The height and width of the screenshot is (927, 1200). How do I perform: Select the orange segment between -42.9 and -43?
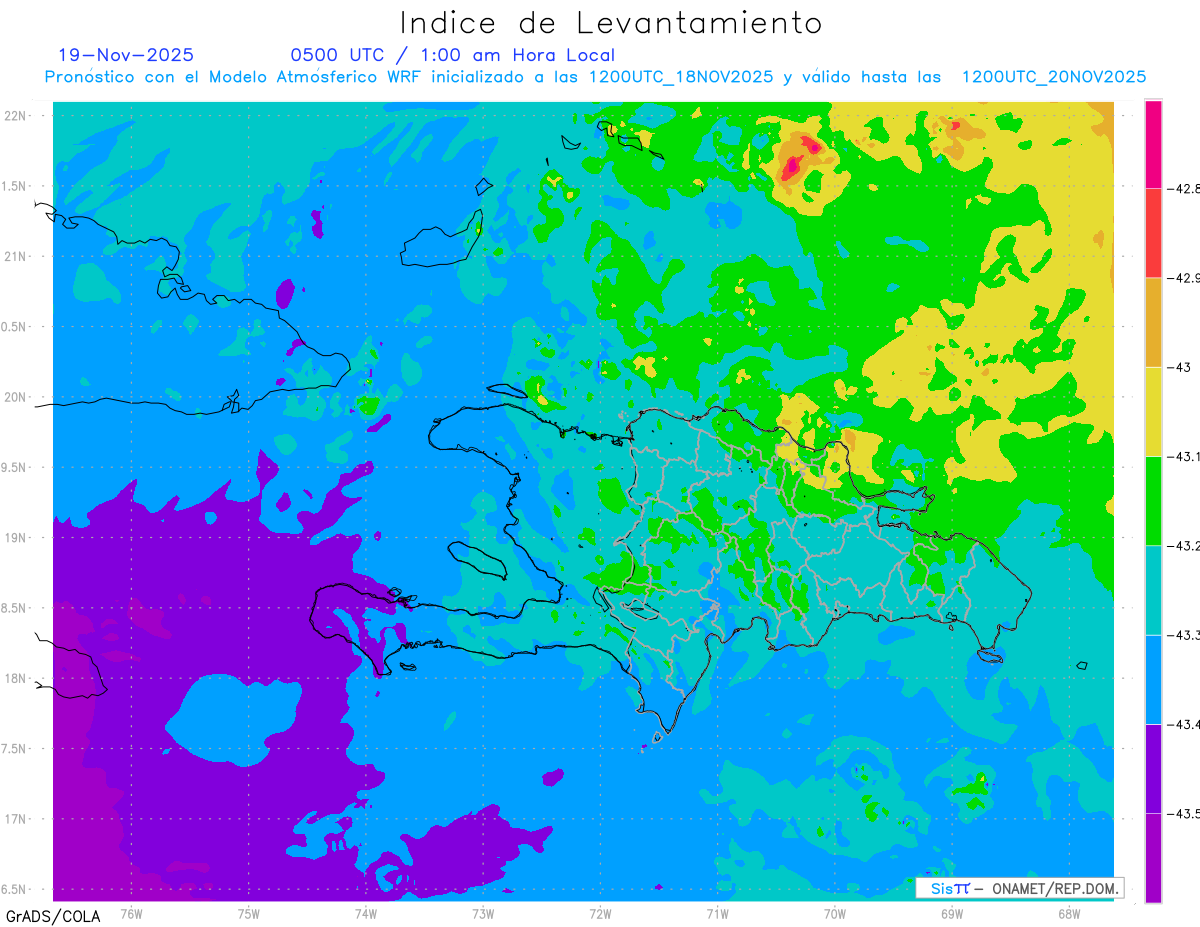(1153, 322)
